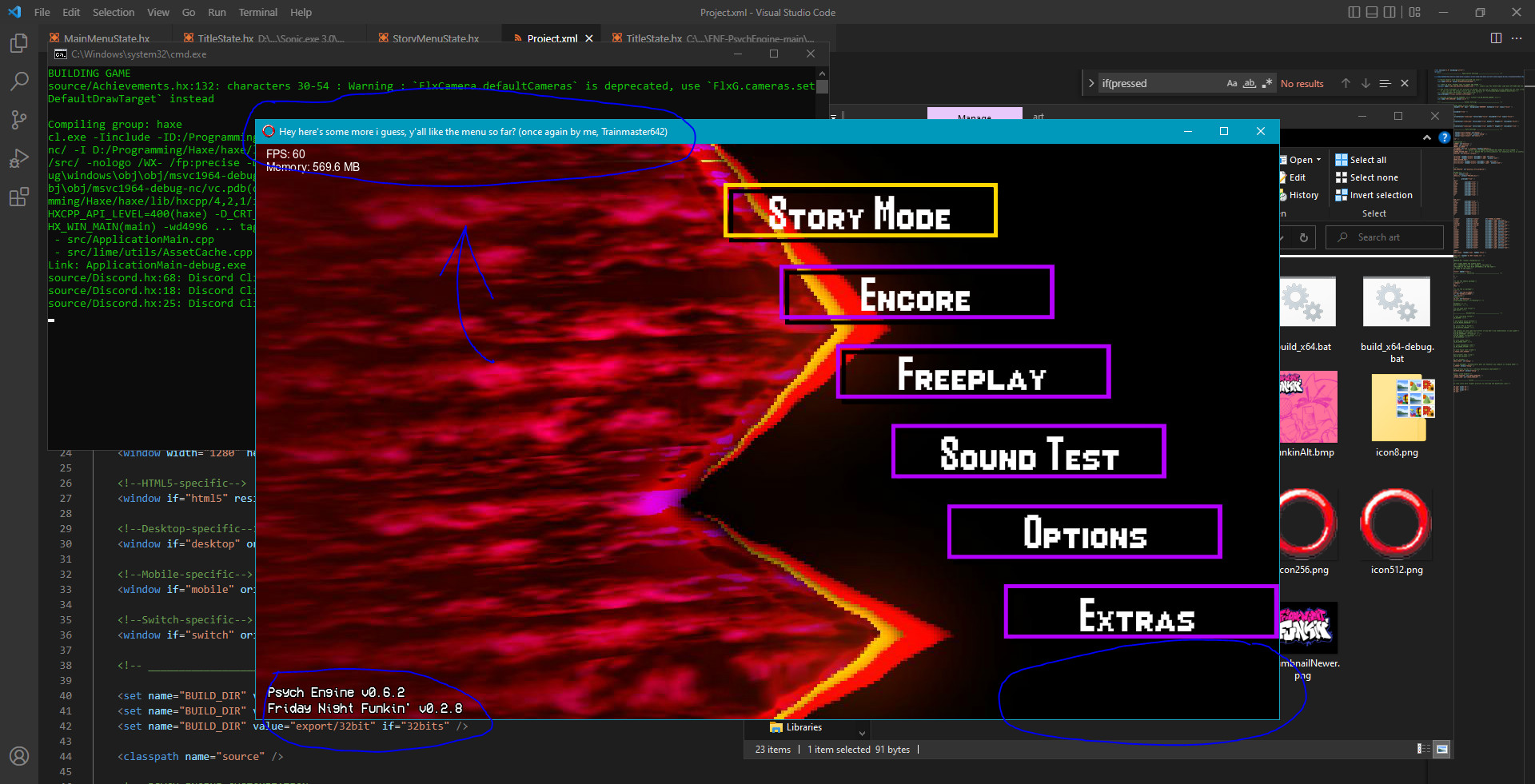Image resolution: width=1535 pixels, height=784 pixels.
Task: Click the cmd.exe vertical scrollbar thumb
Action: (822, 86)
